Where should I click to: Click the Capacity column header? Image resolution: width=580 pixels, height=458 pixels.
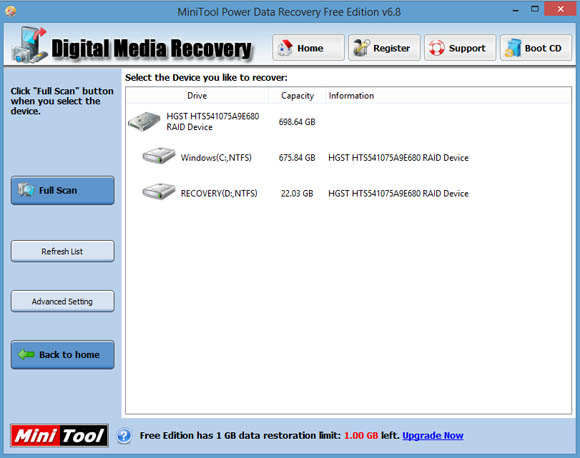[x=297, y=96]
